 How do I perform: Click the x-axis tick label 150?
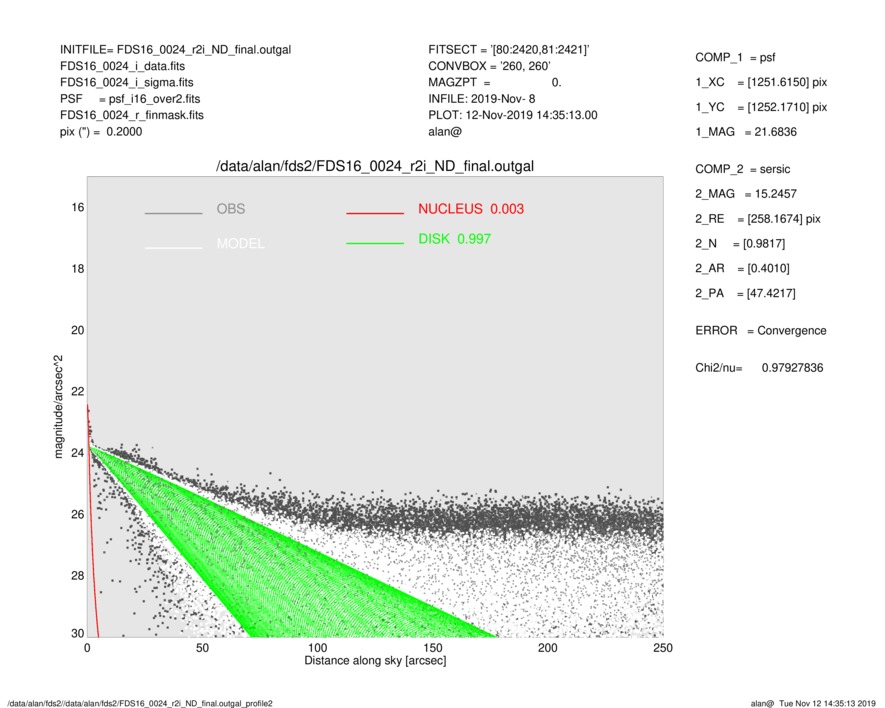click(x=432, y=648)
